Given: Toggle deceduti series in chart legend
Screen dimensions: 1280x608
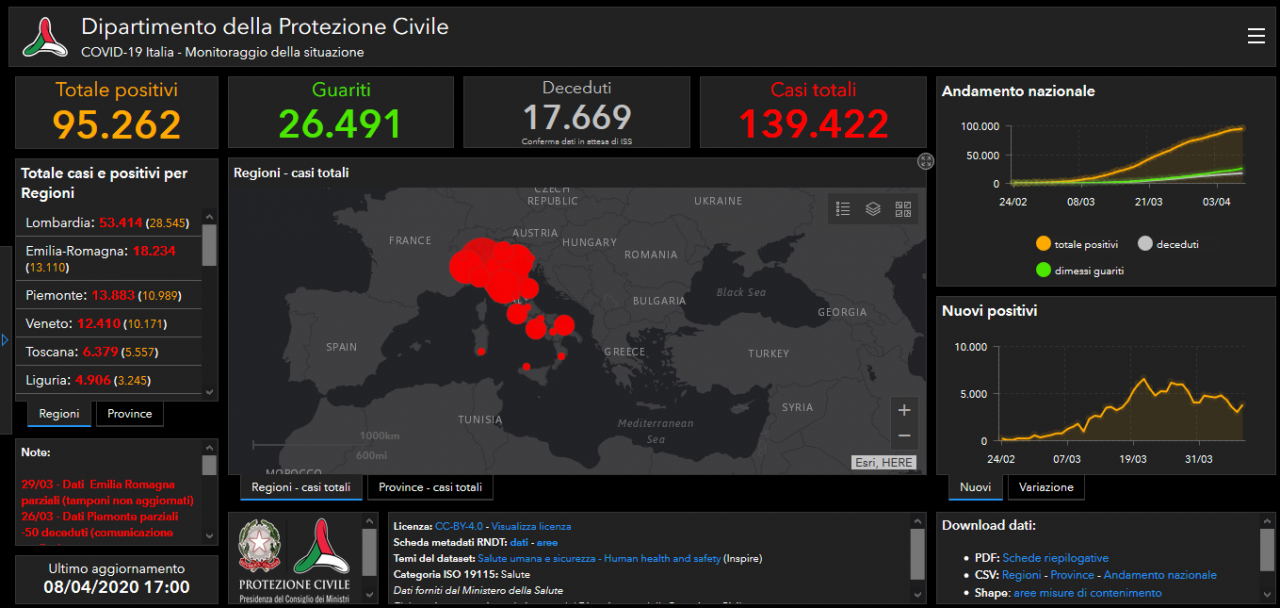Looking at the screenshot, I should 1146,244.
